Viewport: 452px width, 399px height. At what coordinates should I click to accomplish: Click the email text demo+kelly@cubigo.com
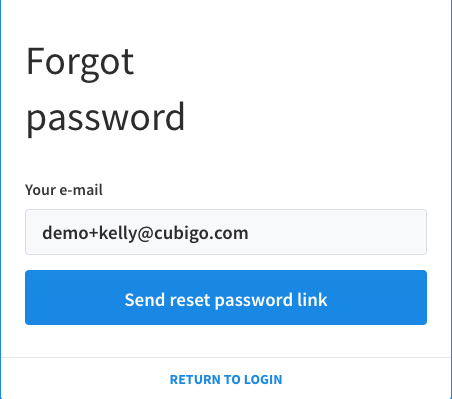(145, 233)
